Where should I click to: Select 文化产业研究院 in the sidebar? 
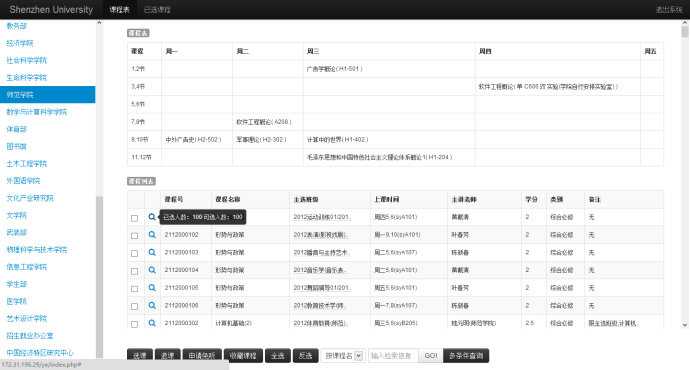click(30, 198)
